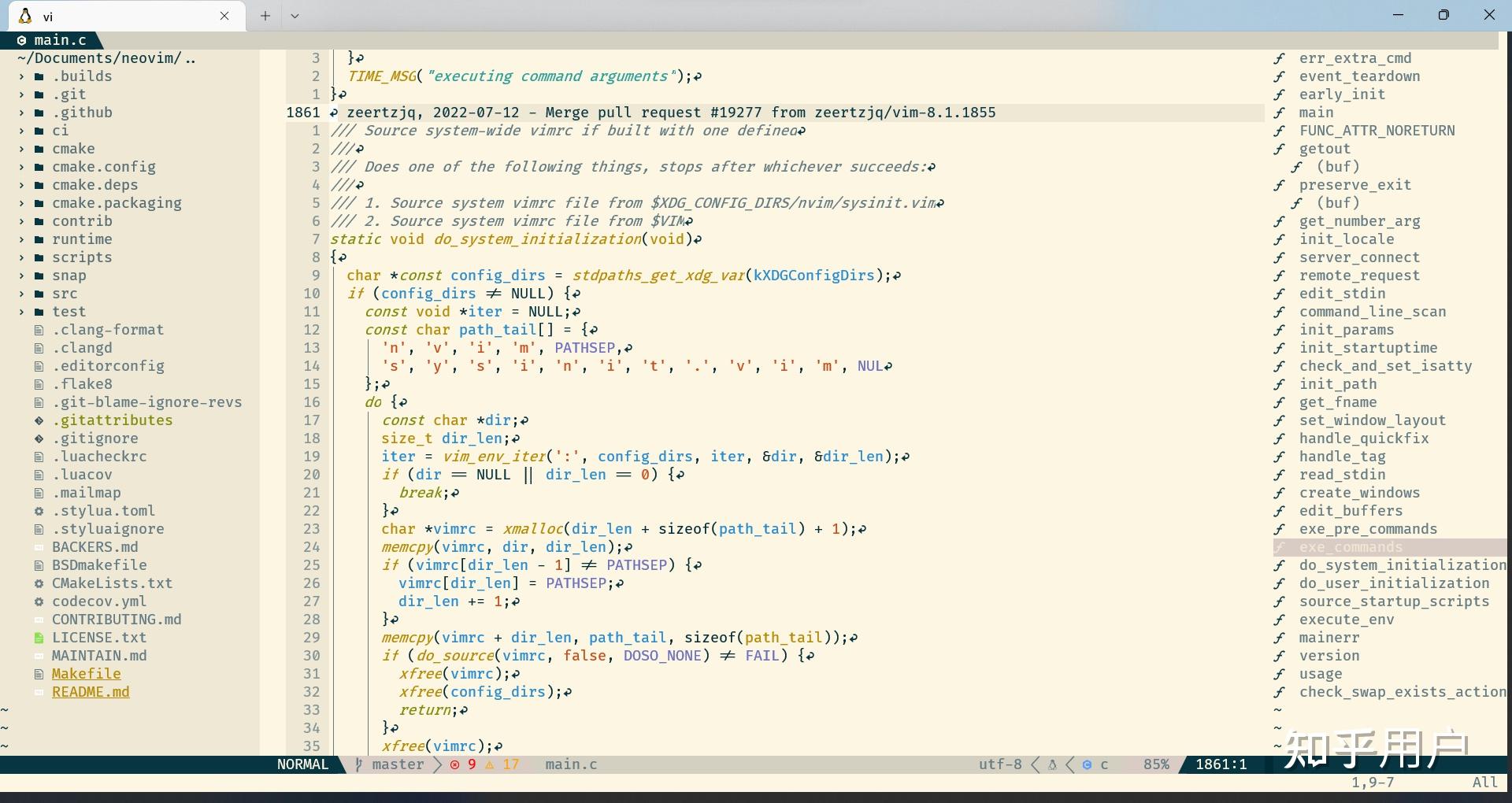1512x803 pixels.
Task: Open the Makefile file
Action: 86,674
